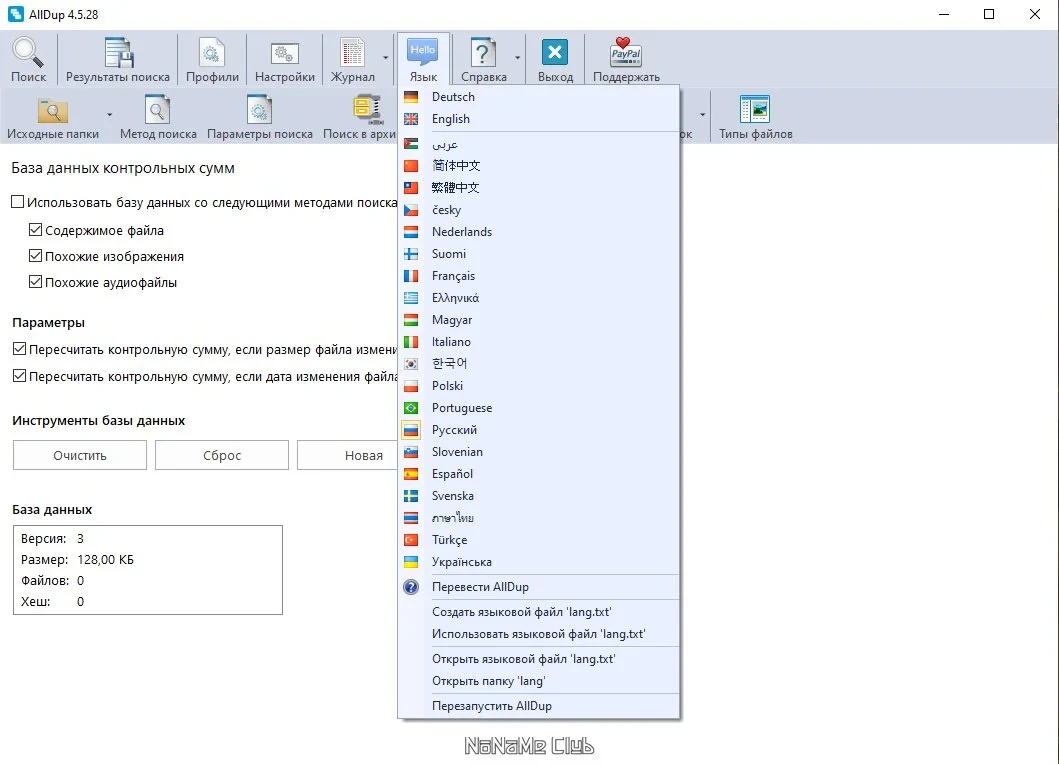
Task: Expand the Справка dropdown arrow
Action: point(517,58)
